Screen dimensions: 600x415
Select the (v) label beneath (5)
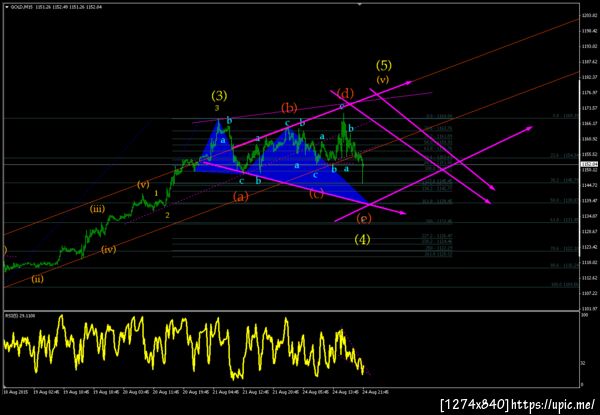pos(383,80)
